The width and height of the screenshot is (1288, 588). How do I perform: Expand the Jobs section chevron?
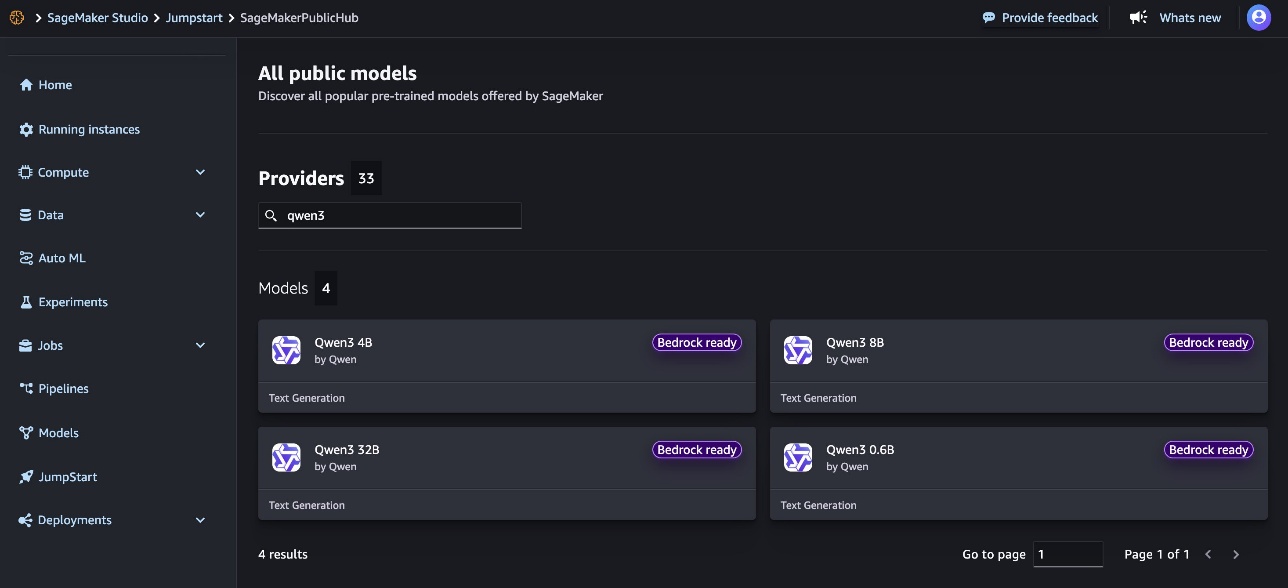[x=200, y=345]
